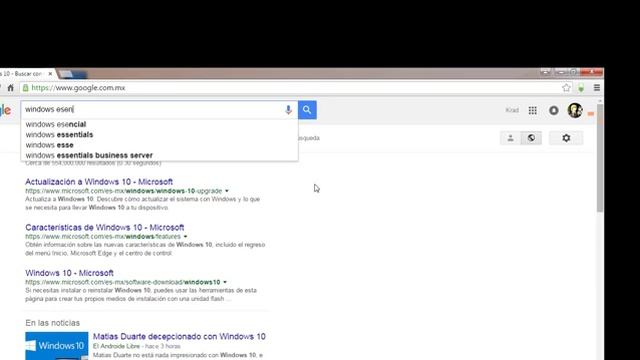Open 'Características de Windows 10 - Microsoft' result
This screenshot has height=360, width=640.
[x=104, y=227]
